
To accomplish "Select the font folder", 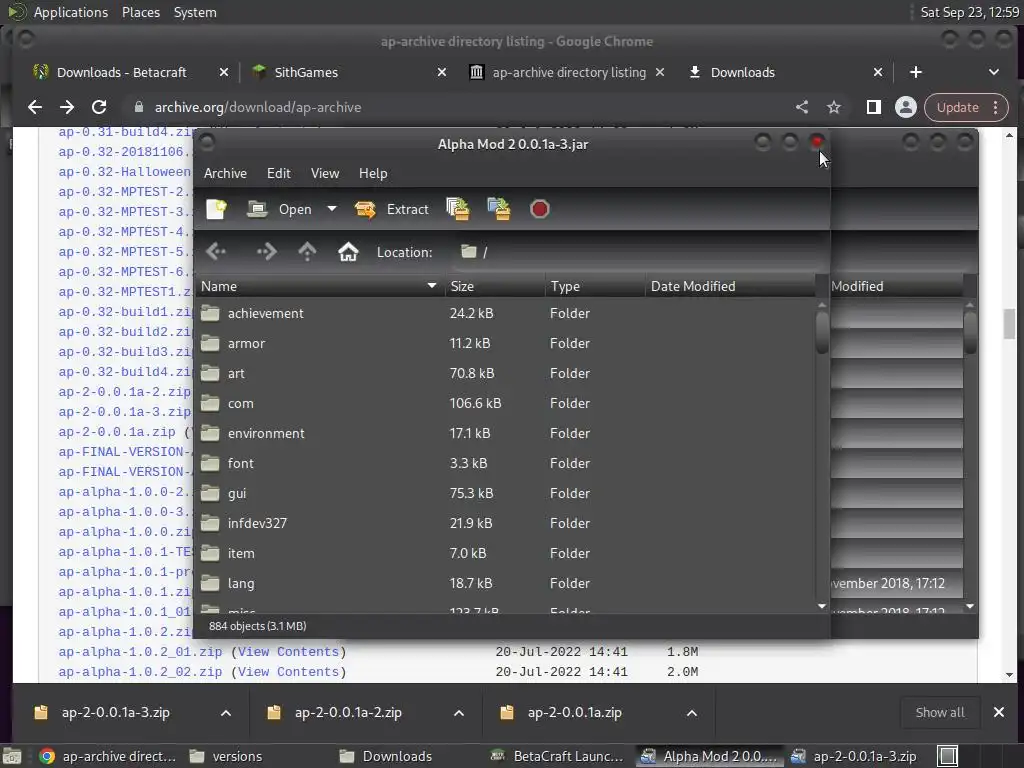I will (x=505, y=464).
